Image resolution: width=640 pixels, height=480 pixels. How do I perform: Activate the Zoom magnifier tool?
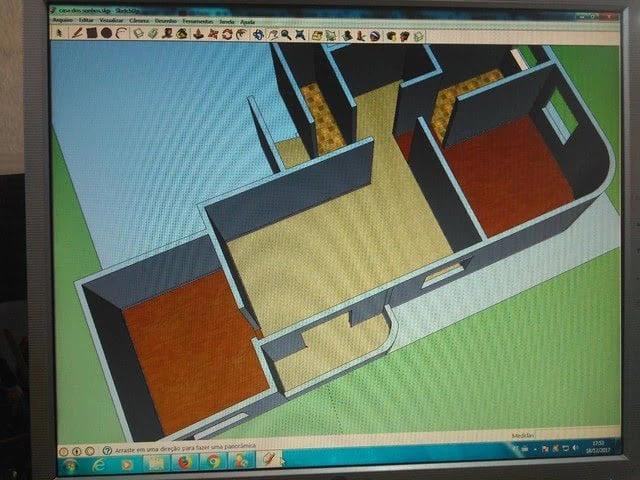[x=286, y=35]
